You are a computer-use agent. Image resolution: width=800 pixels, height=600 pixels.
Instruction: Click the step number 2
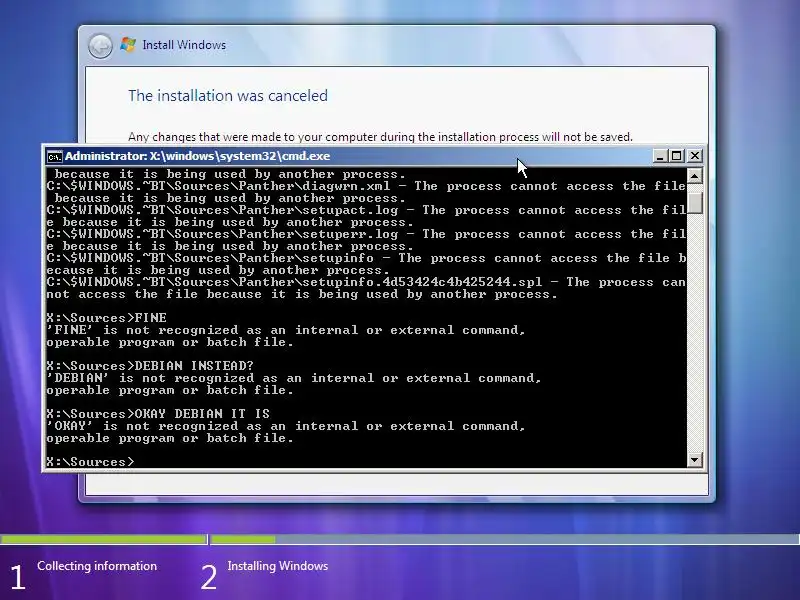click(209, 578)
